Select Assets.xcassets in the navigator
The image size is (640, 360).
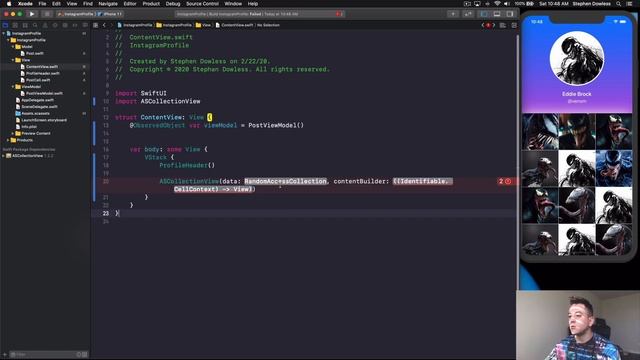(35, 113)
